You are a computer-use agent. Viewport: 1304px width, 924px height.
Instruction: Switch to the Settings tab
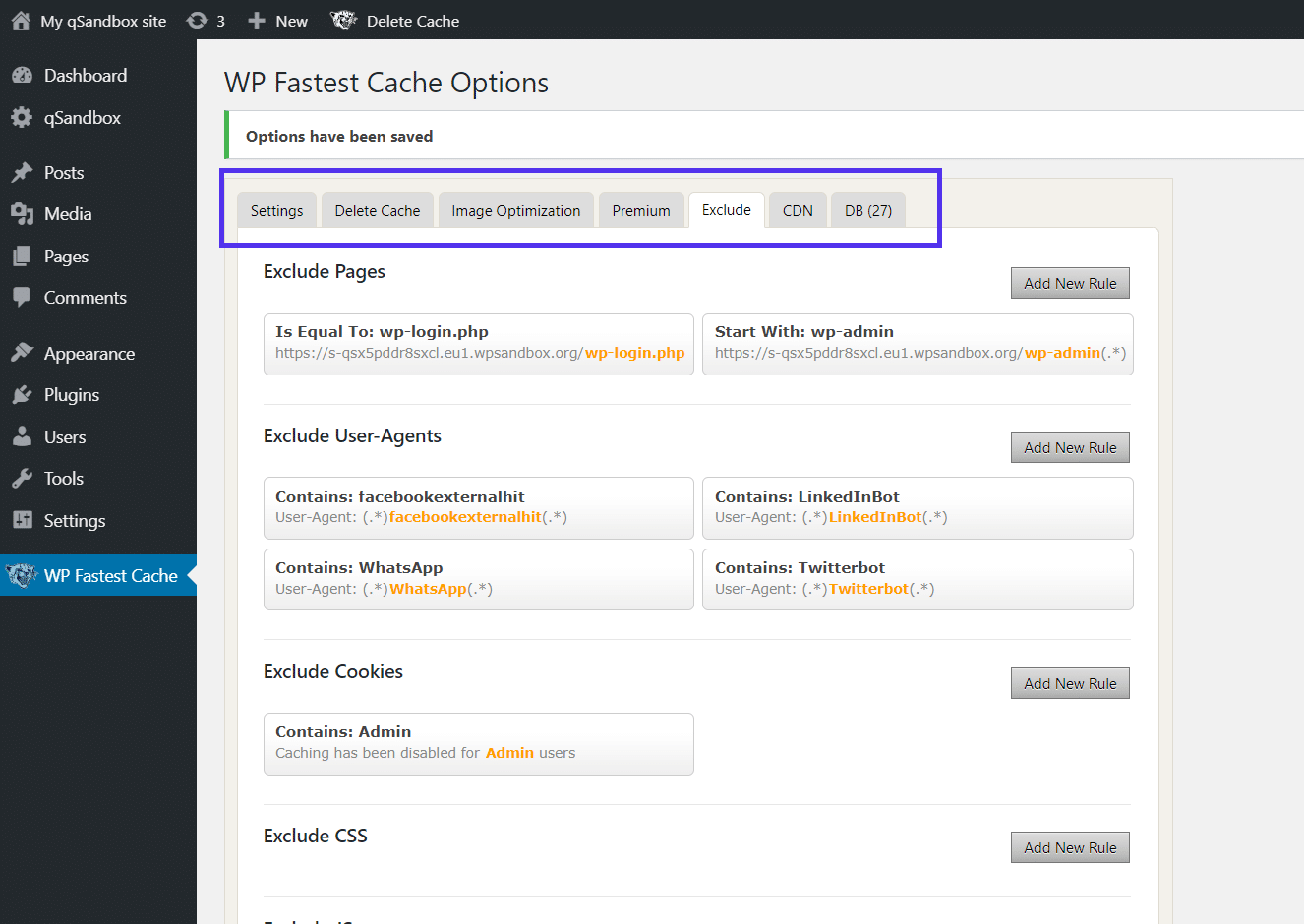point(275,210)
